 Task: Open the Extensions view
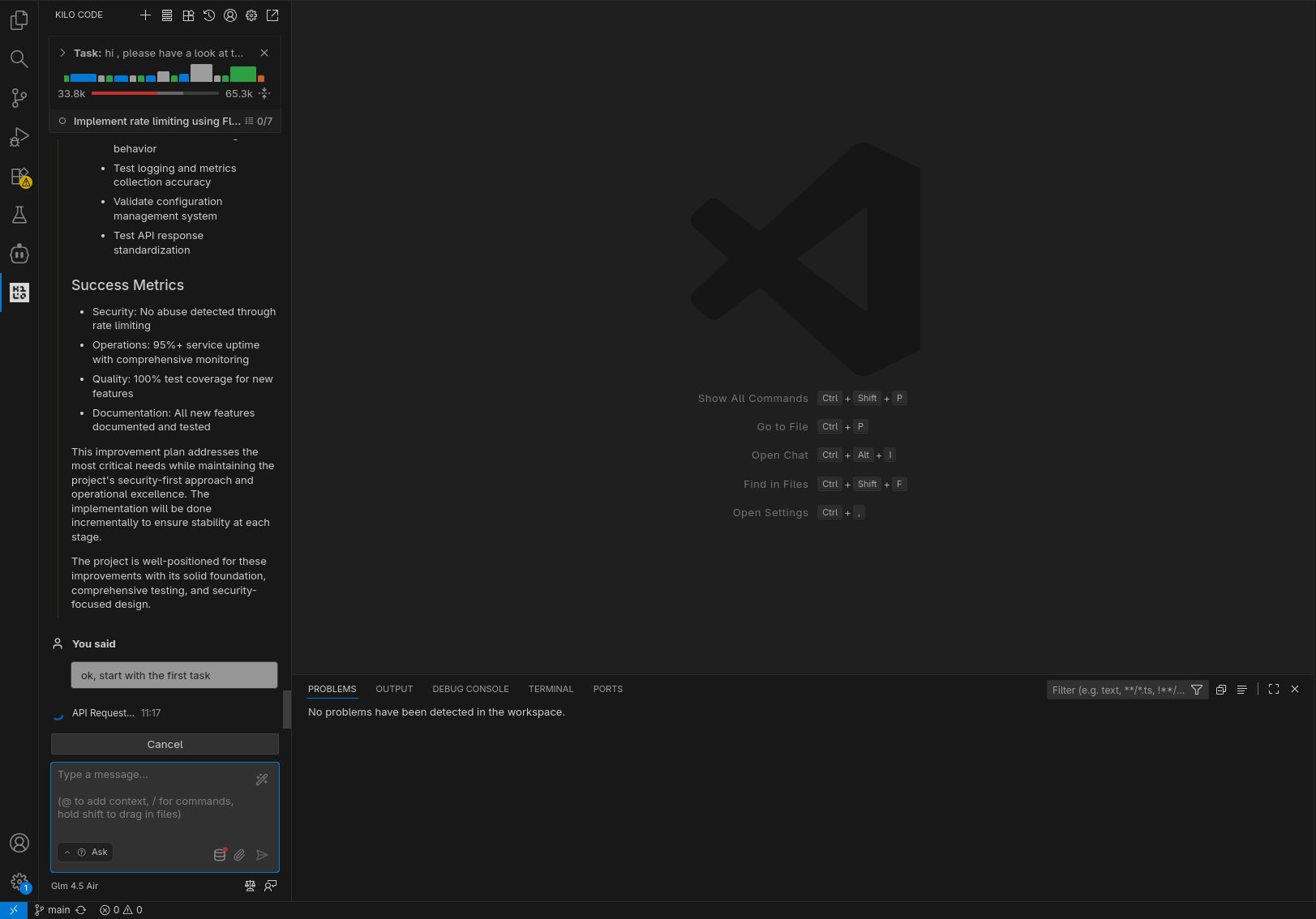coord(19,176)
